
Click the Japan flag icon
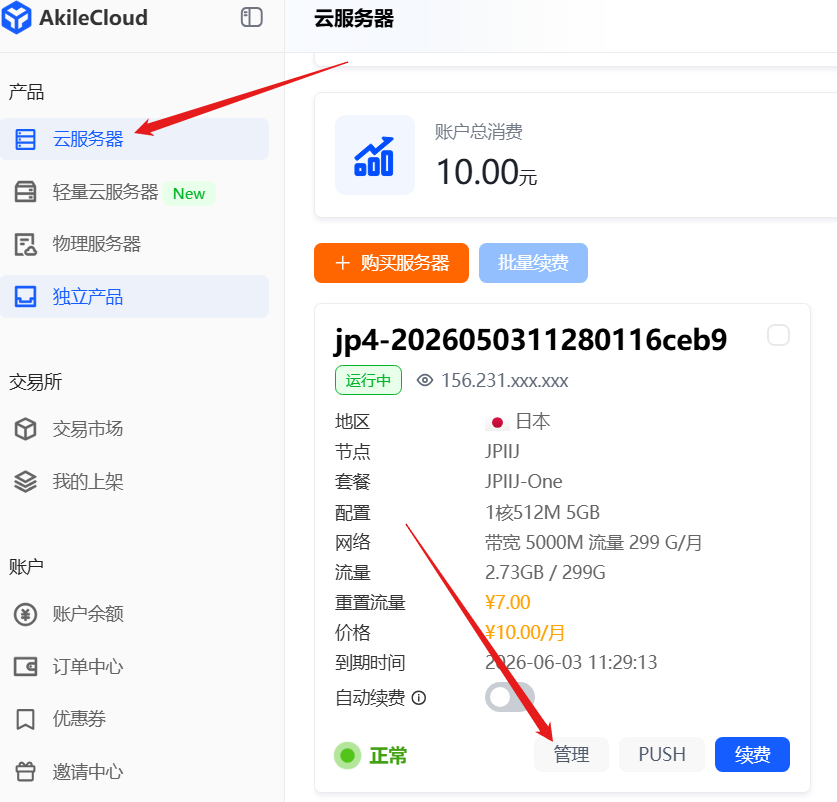coord(497,422)
